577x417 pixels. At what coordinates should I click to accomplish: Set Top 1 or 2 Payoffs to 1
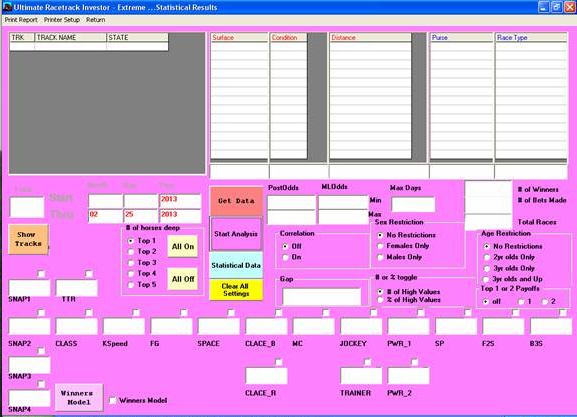pos(521,301)
